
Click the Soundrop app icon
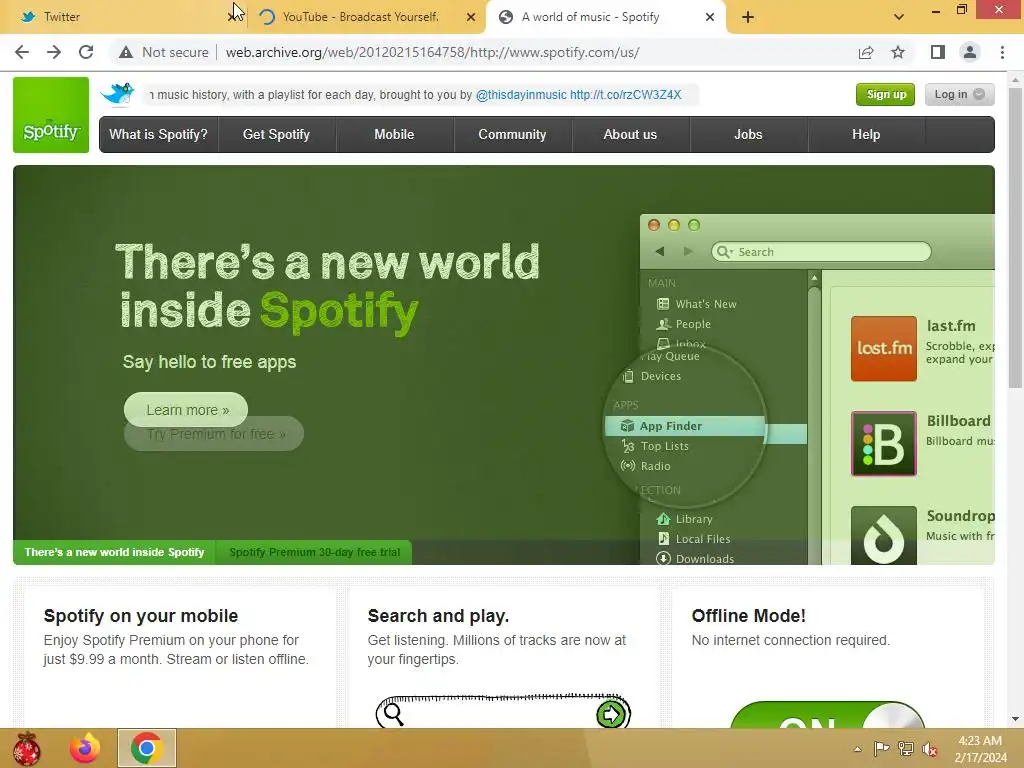coord(884,536)
